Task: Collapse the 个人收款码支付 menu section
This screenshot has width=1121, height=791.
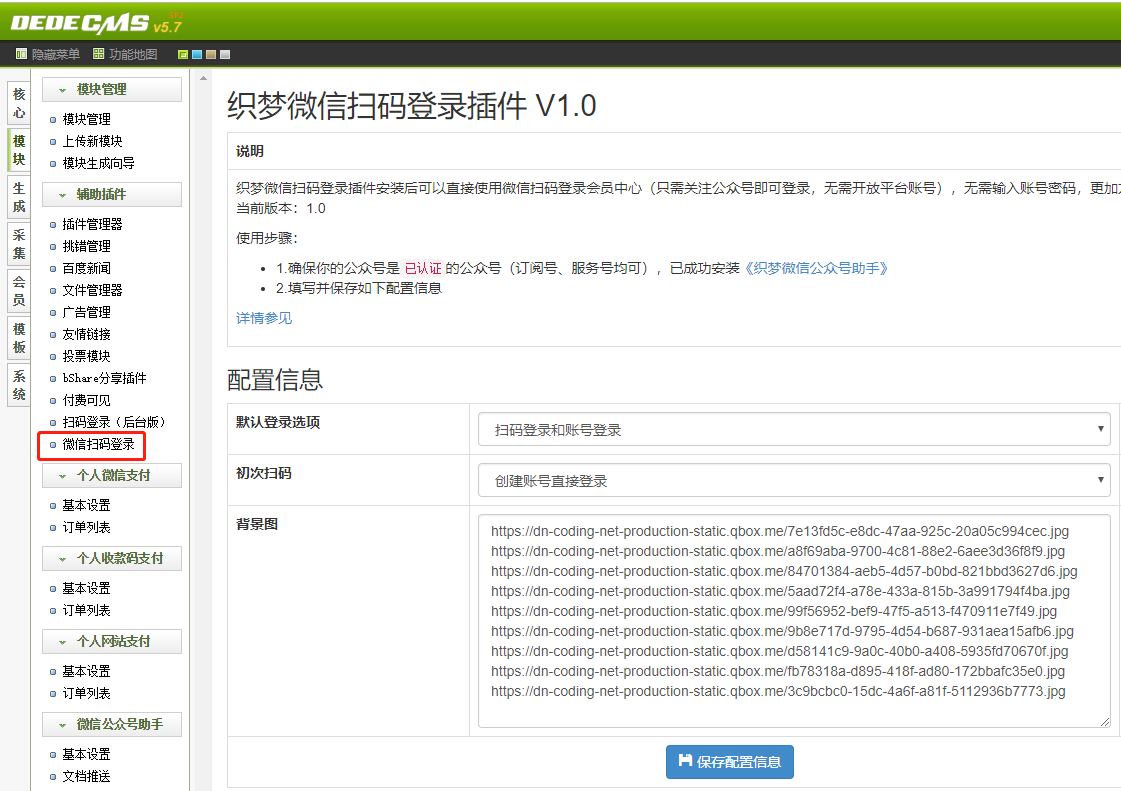Action: [x=112, y=558]
